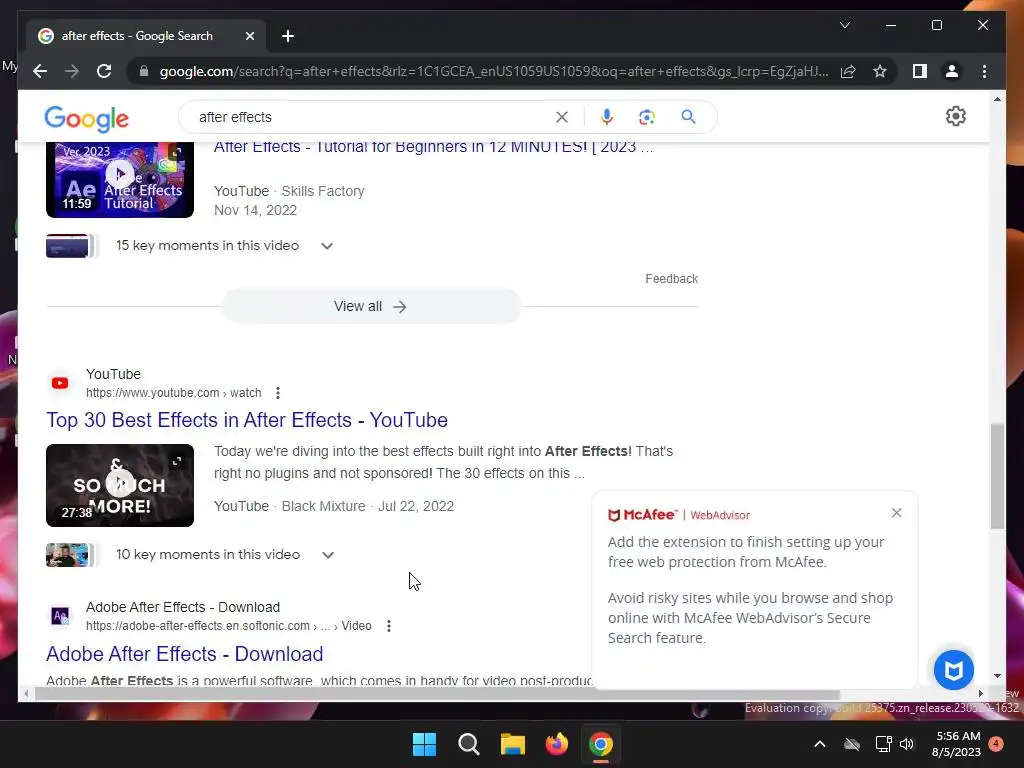Open the Chrome three-dot menu
Screen dimensions: 1024x768
click(984, 71)
